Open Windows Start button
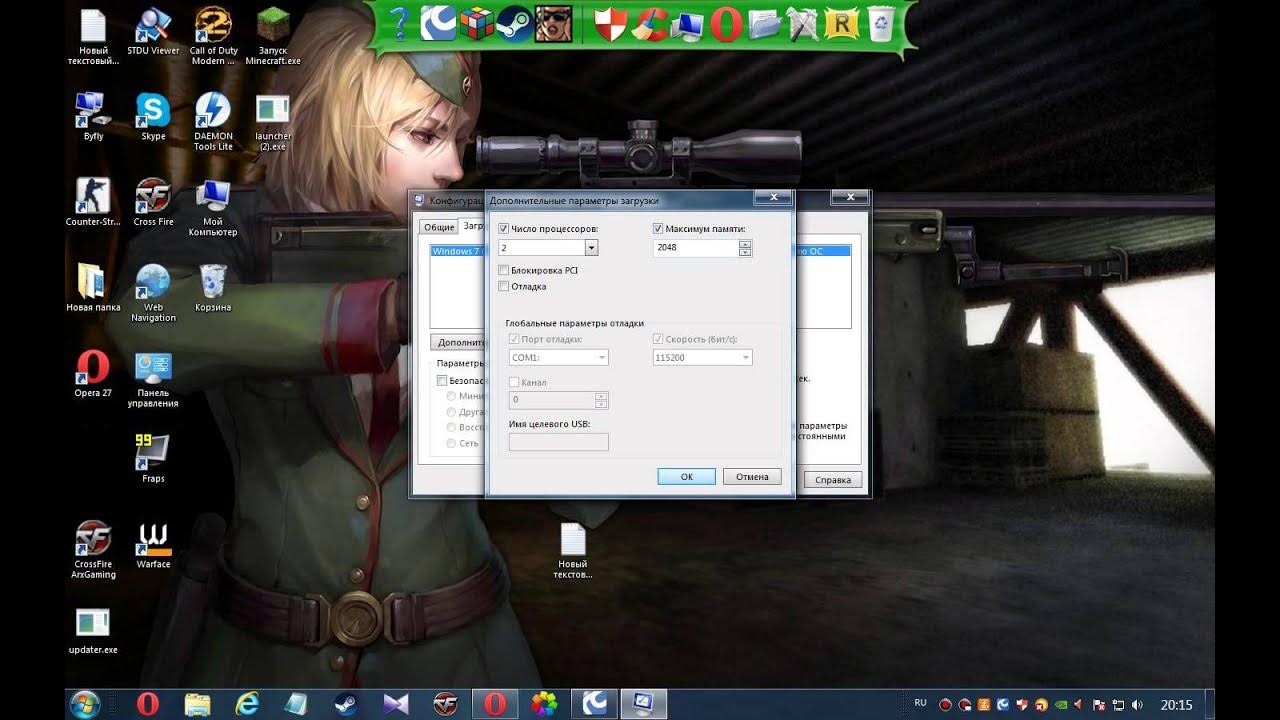The width and height of the screenshot is (1280, 720). 84,704
